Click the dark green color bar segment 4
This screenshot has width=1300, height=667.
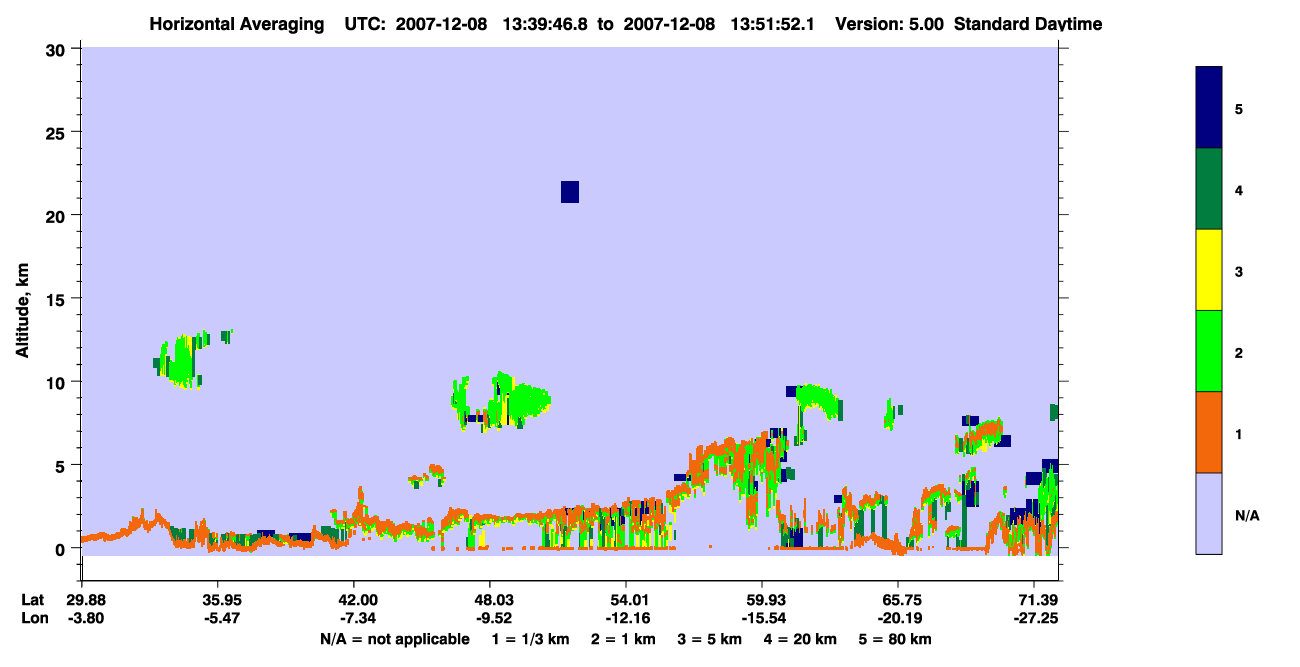[1209, 189]
